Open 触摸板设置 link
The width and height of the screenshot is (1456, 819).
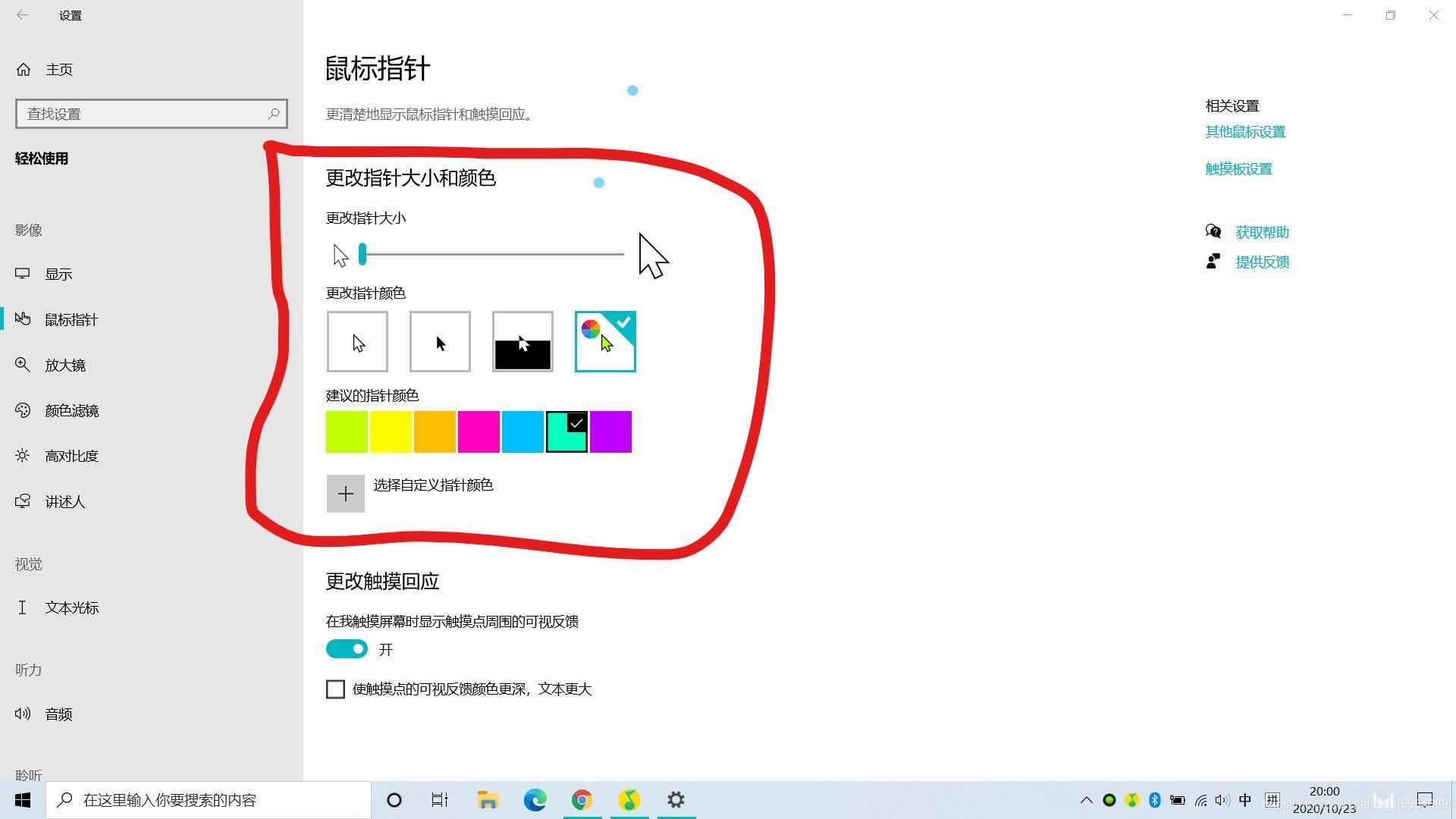pos(1238,169)
